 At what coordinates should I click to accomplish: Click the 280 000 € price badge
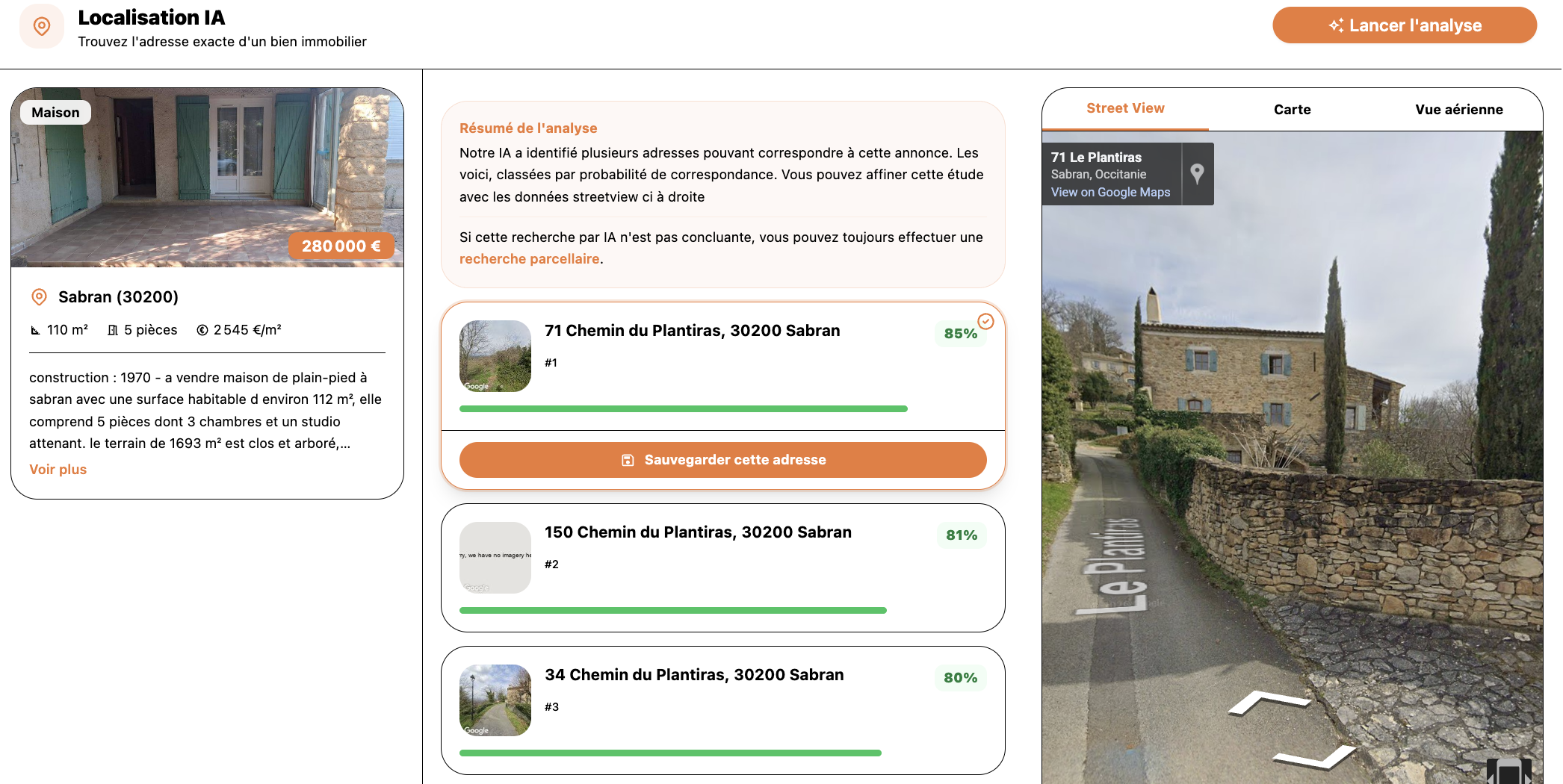(341, 246)
